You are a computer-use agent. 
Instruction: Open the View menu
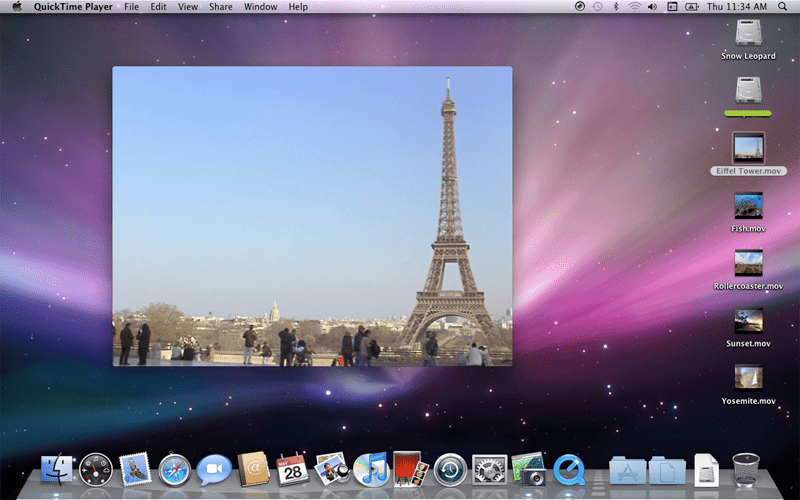point(188,7)
